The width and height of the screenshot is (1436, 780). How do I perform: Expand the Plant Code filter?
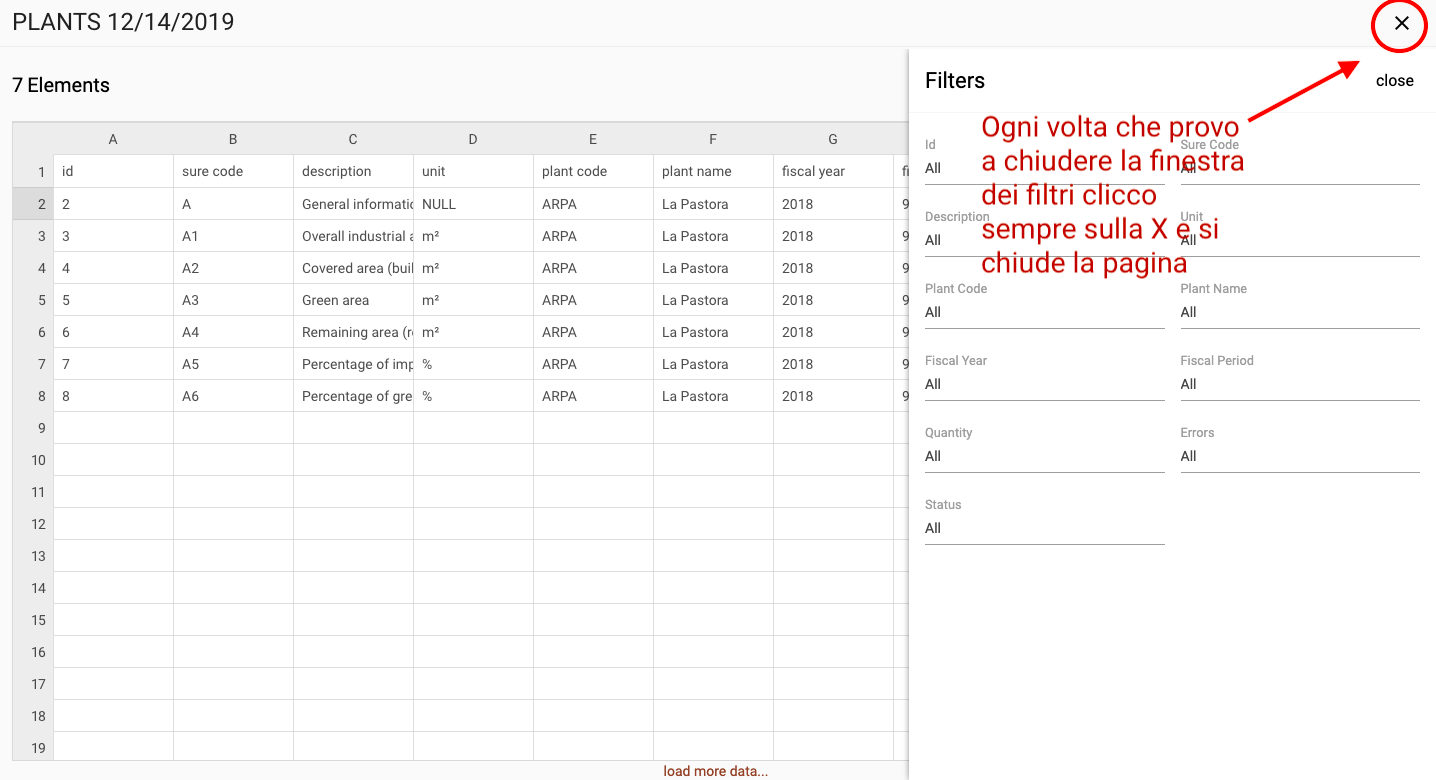click(1044, 312)
